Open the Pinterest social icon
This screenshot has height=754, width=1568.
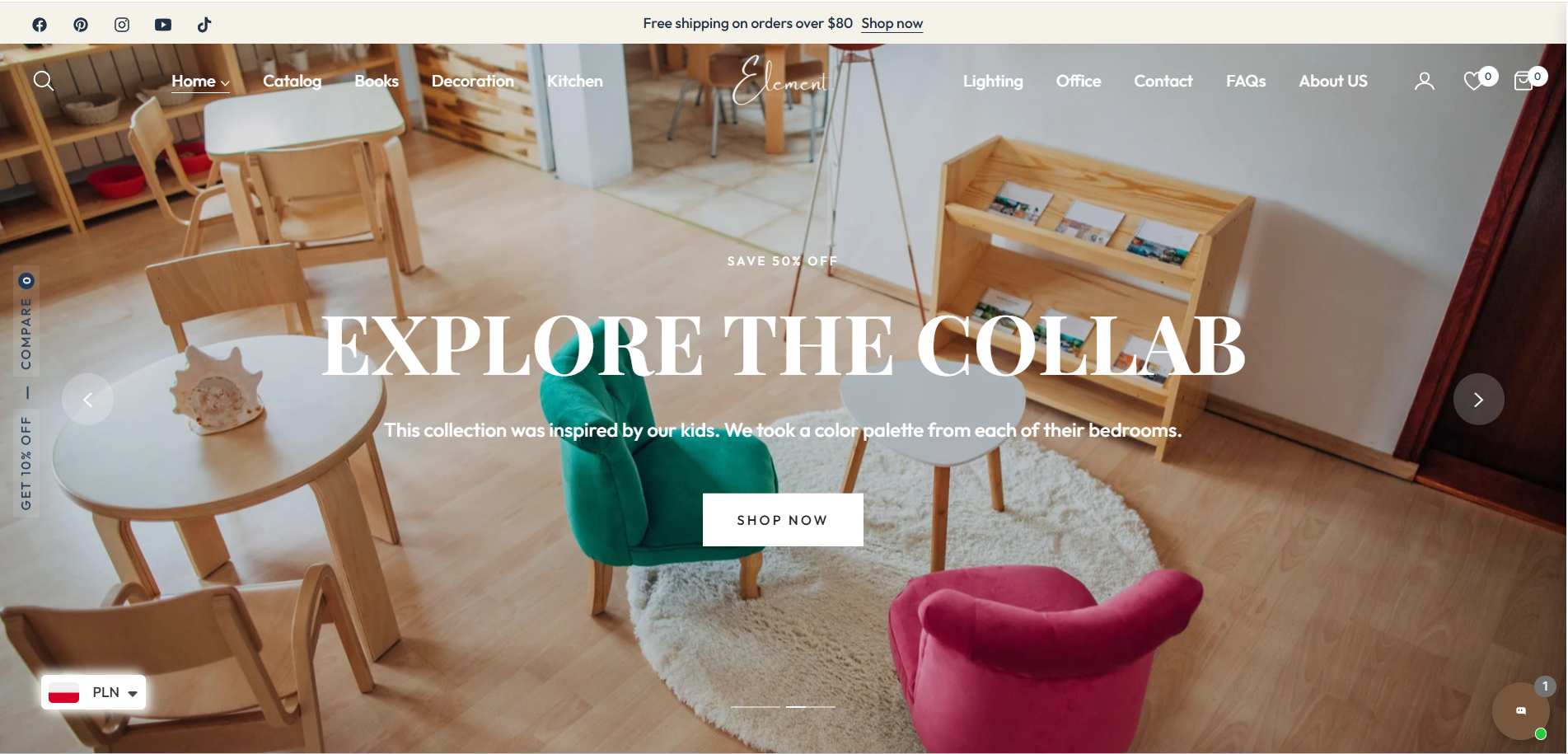click(x=81, y=25)
